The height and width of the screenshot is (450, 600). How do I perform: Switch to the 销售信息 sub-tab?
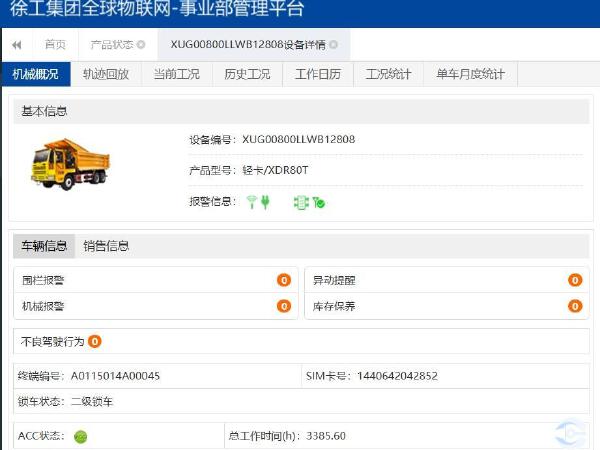click(106, 246)
